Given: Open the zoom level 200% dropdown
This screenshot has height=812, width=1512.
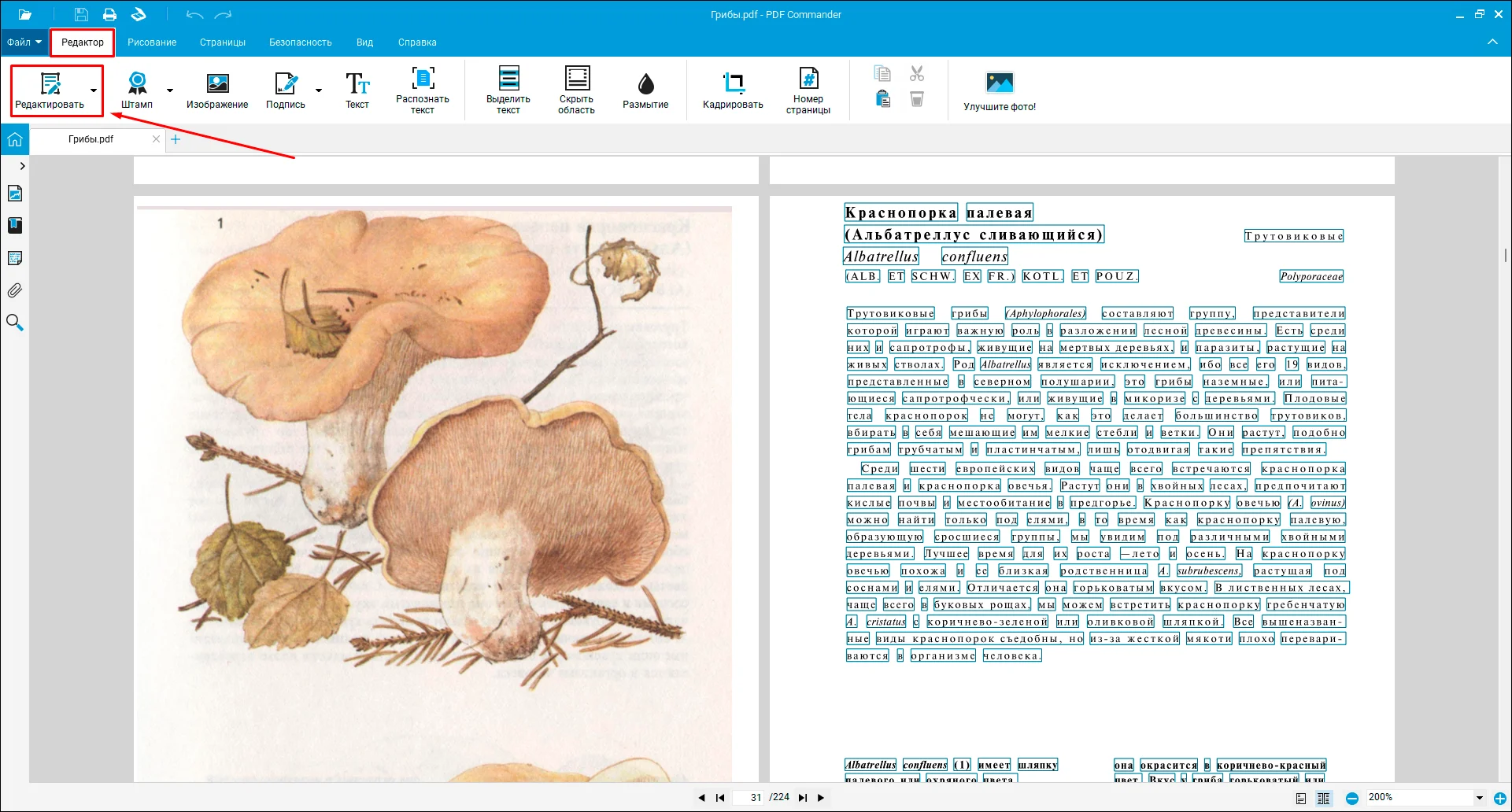Looking at the screenshot, I should (x=1480, y=798).
